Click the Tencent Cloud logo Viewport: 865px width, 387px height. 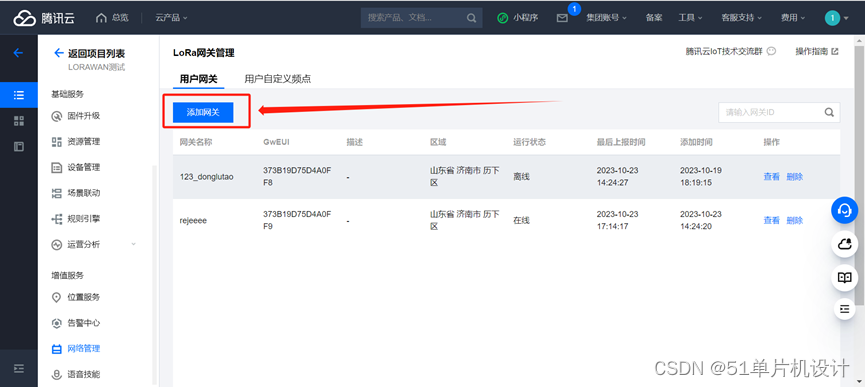coord(44,18)
